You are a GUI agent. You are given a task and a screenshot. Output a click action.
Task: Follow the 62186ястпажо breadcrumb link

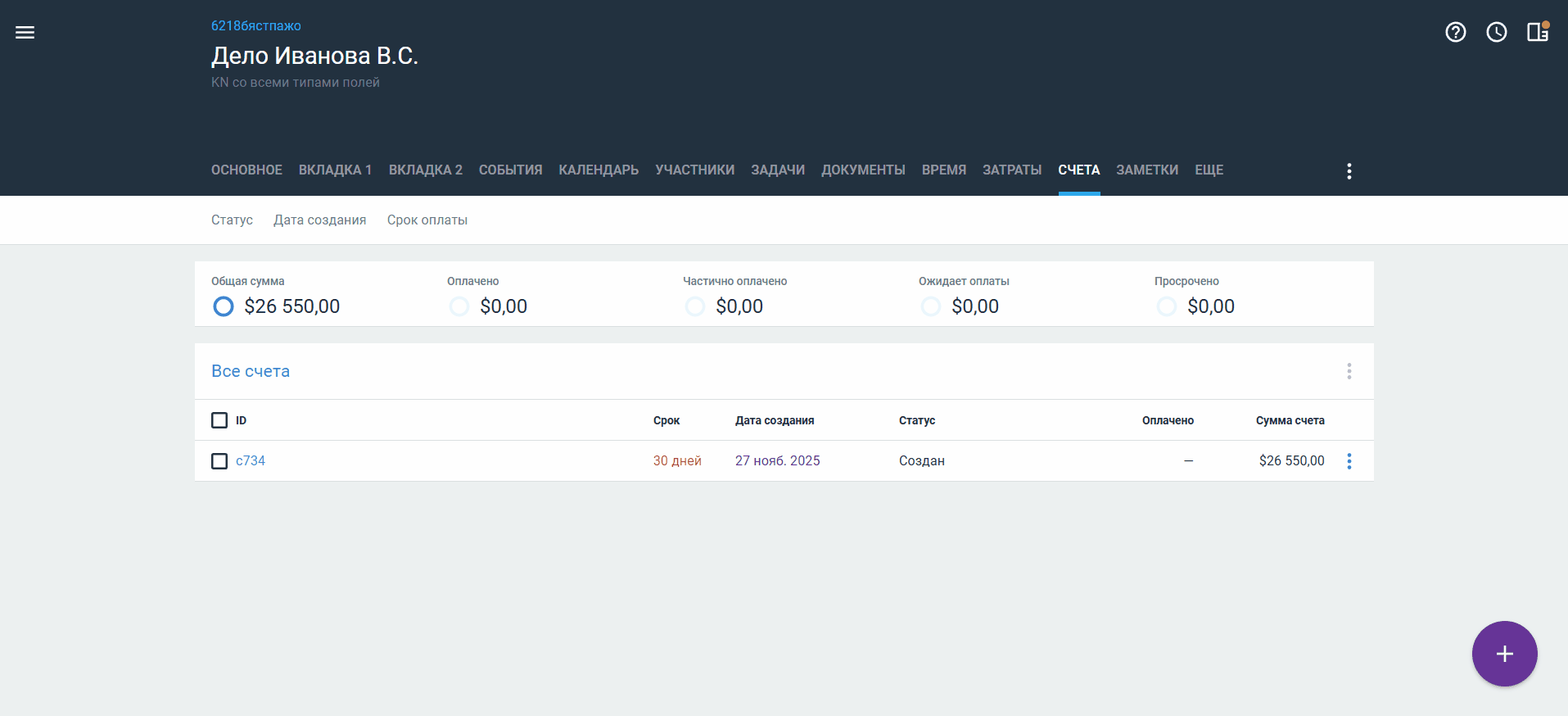point(255,25)
